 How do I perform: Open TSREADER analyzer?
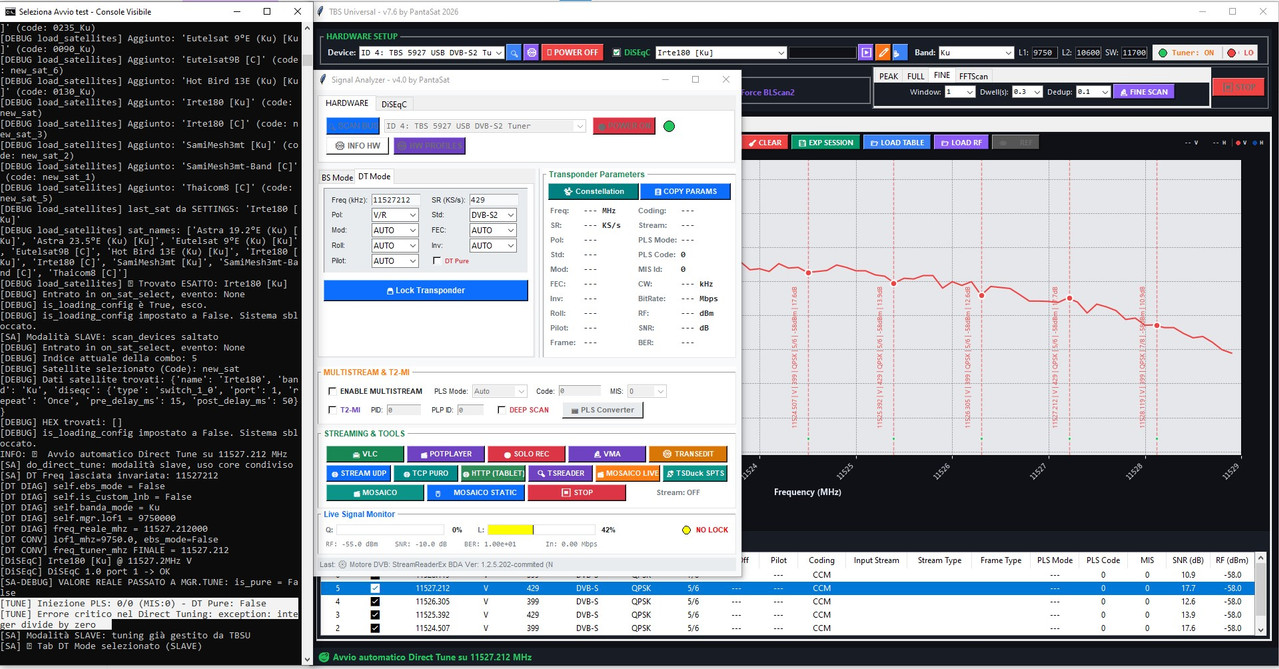[x=561, y=473]
